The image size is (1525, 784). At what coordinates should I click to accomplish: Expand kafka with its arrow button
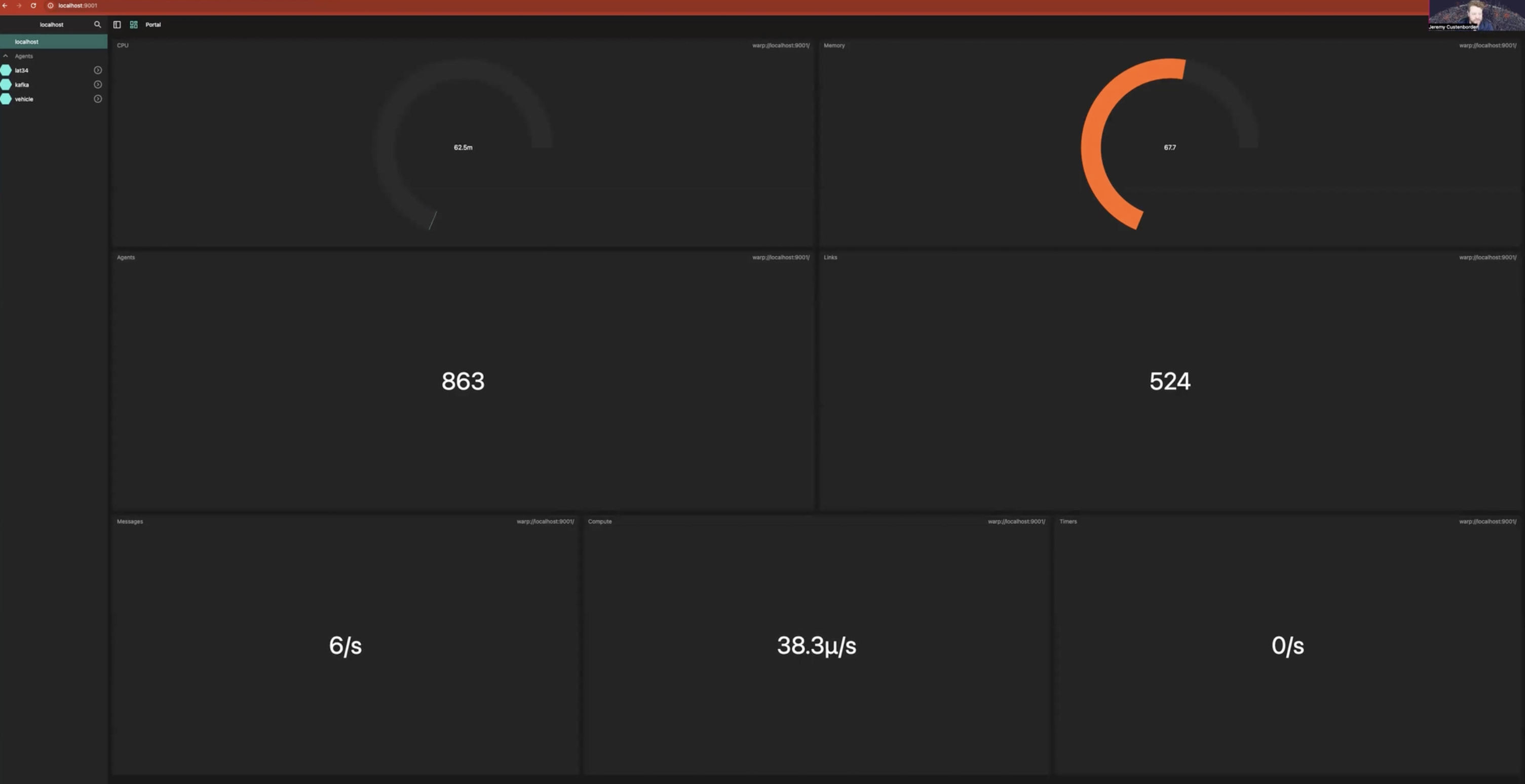click(x=98, y=85)
